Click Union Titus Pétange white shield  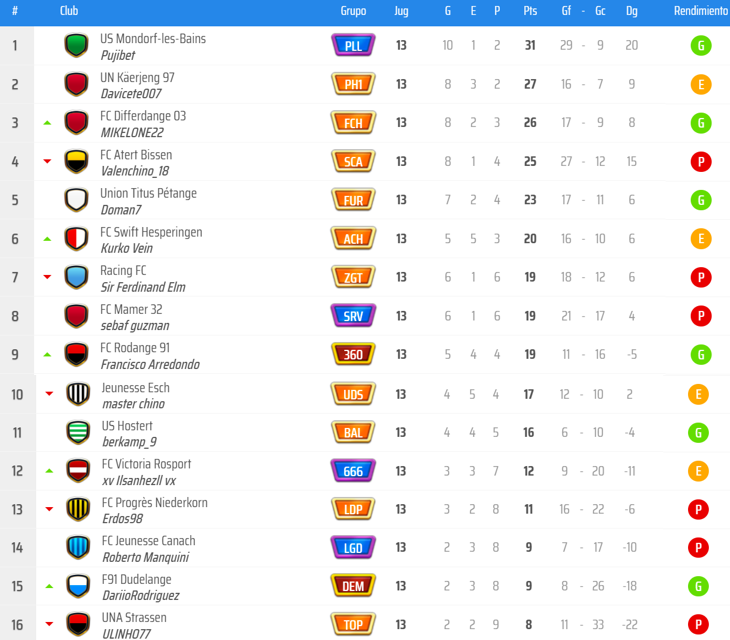[76, 200]
